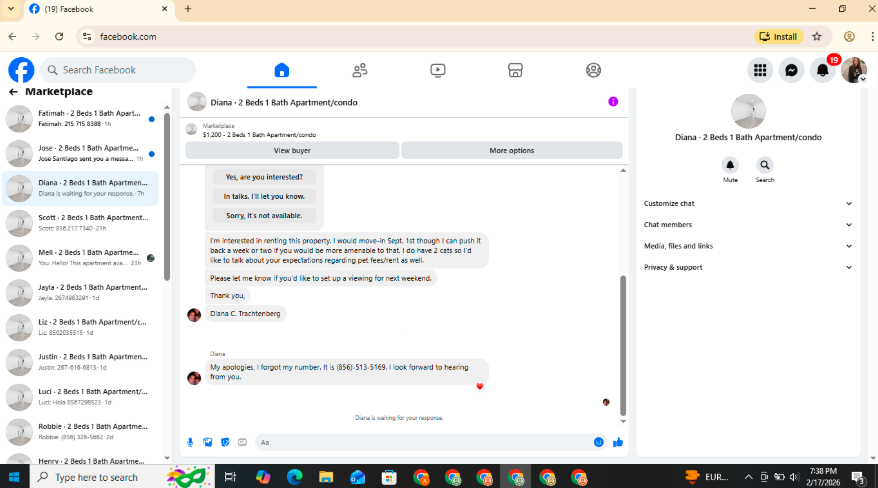Open Scott's conversation
The width and height of the screenshot is (878, 488).
coord(81,223)
